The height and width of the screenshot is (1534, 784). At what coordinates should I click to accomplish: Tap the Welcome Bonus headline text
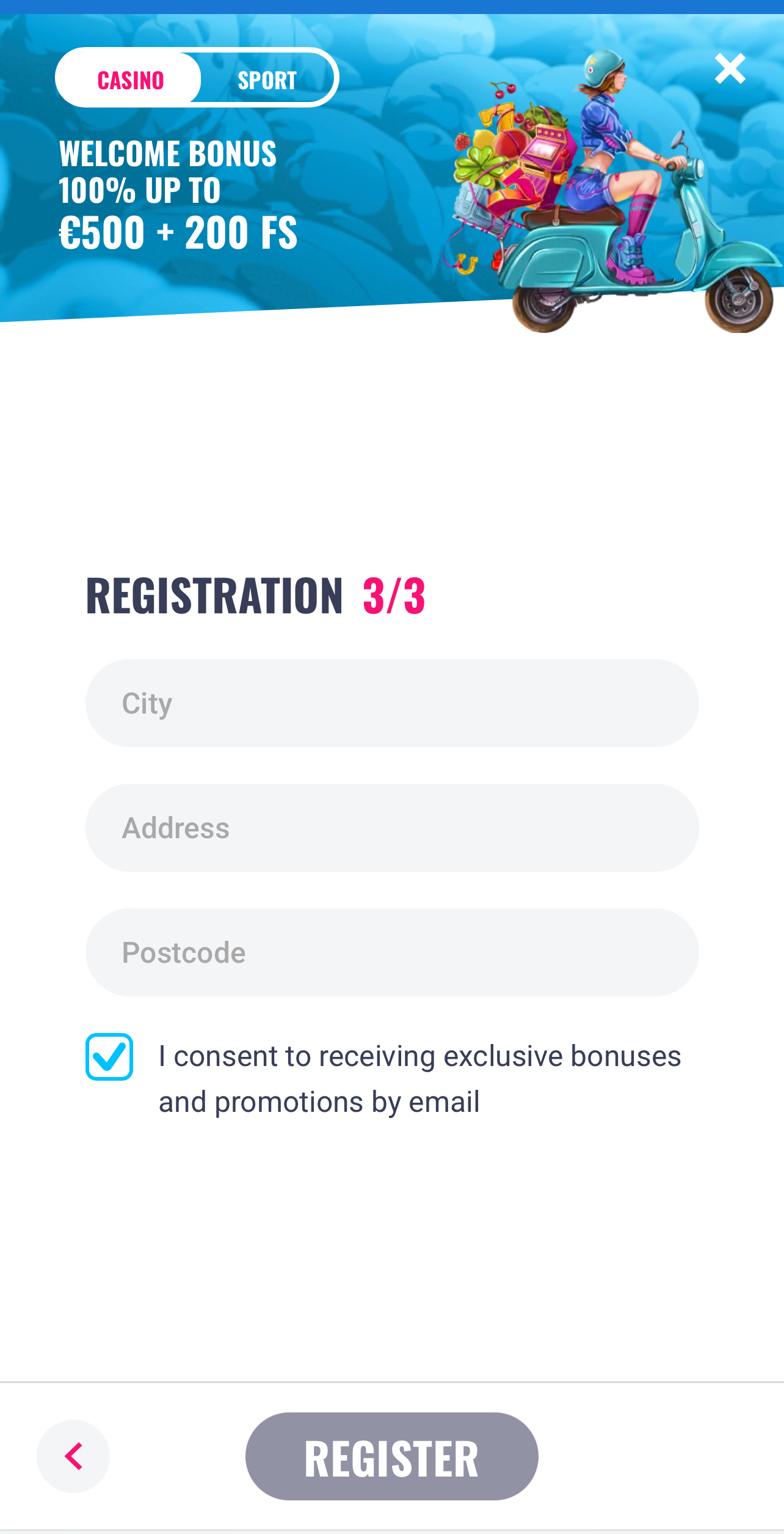[168, 153]
